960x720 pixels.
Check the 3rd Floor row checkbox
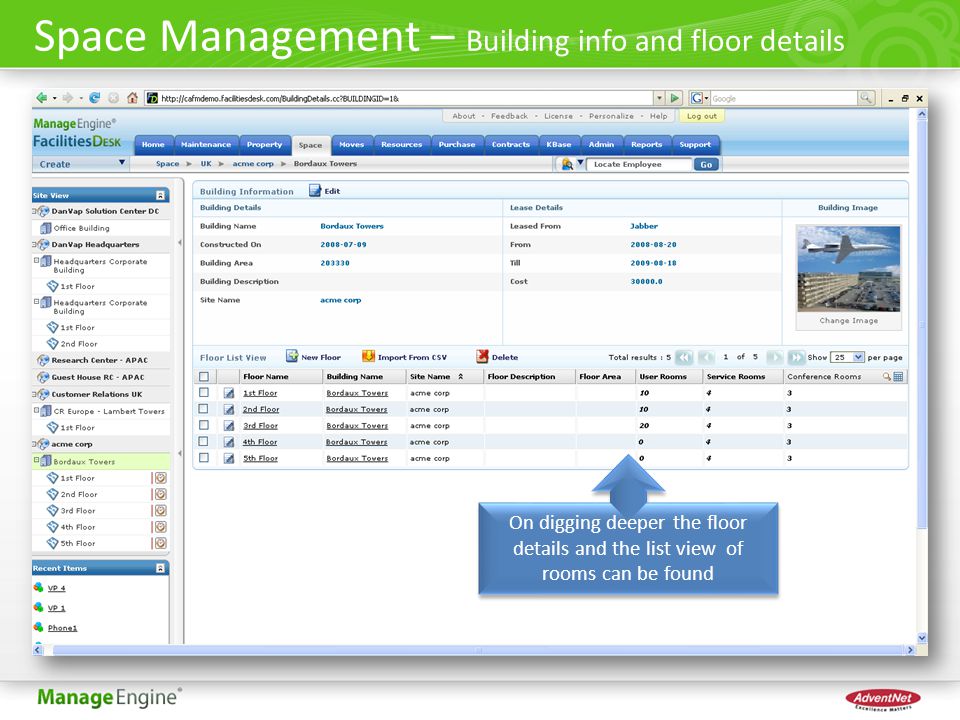[204, 425]
